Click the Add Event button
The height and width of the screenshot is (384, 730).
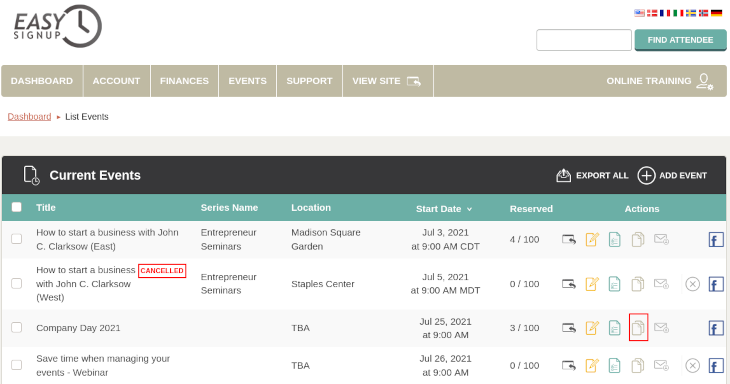[672, 175]
